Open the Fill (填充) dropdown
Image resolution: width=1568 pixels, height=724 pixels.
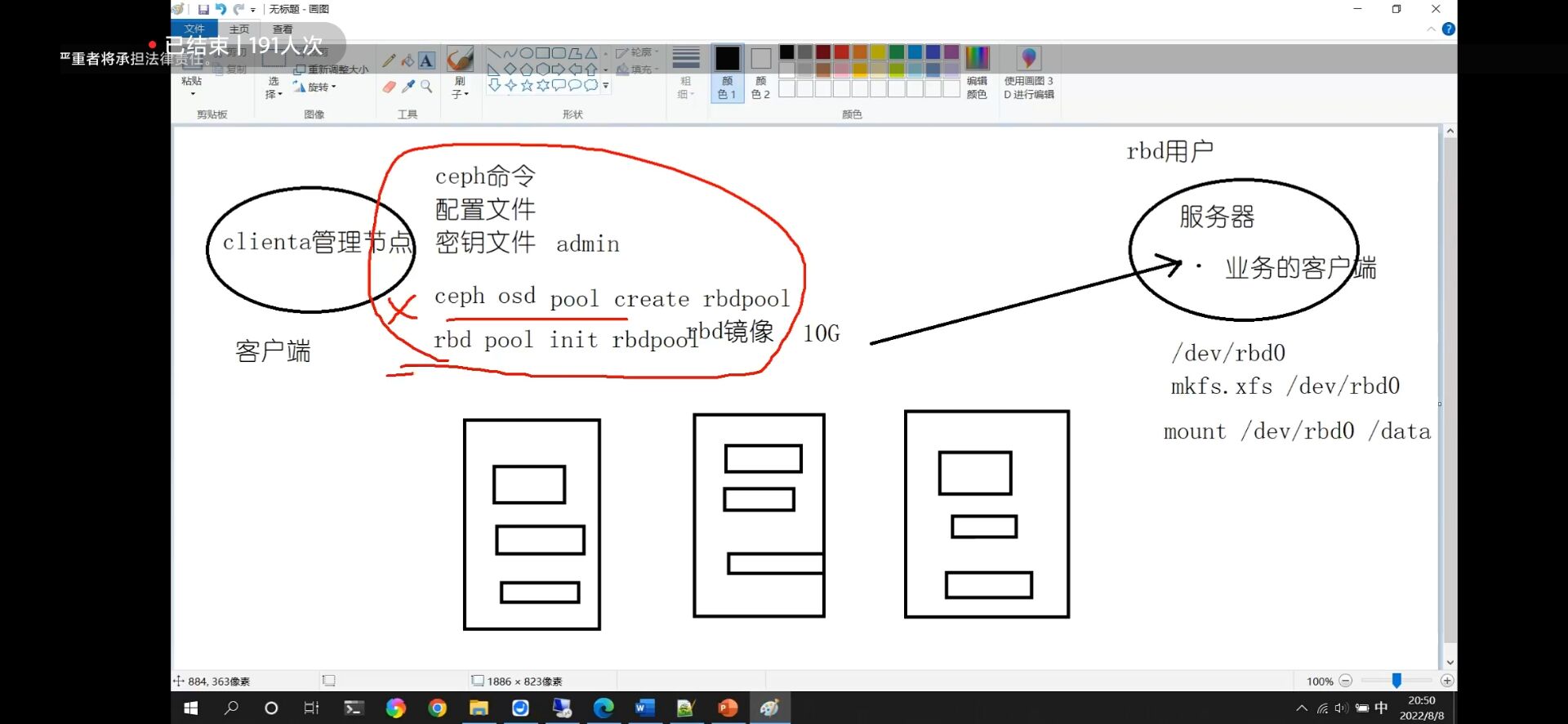click(x=637, y=69)
